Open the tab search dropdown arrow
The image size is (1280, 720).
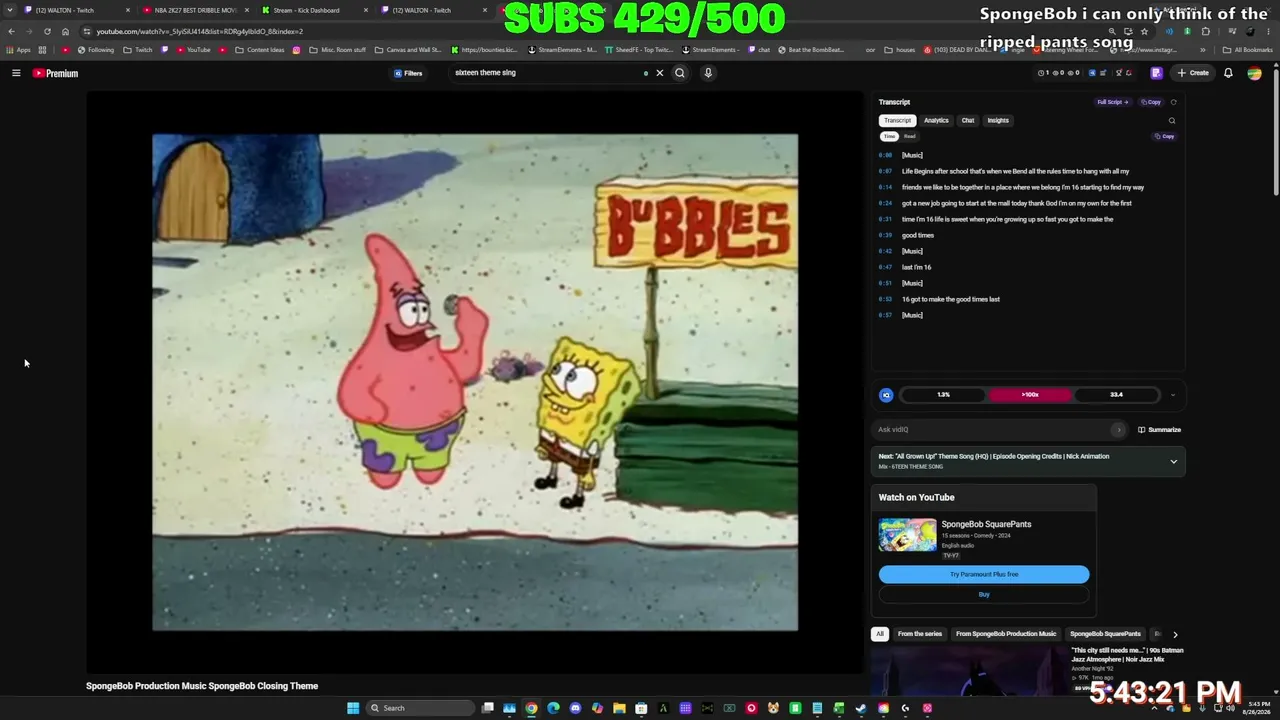pos(10,10)
